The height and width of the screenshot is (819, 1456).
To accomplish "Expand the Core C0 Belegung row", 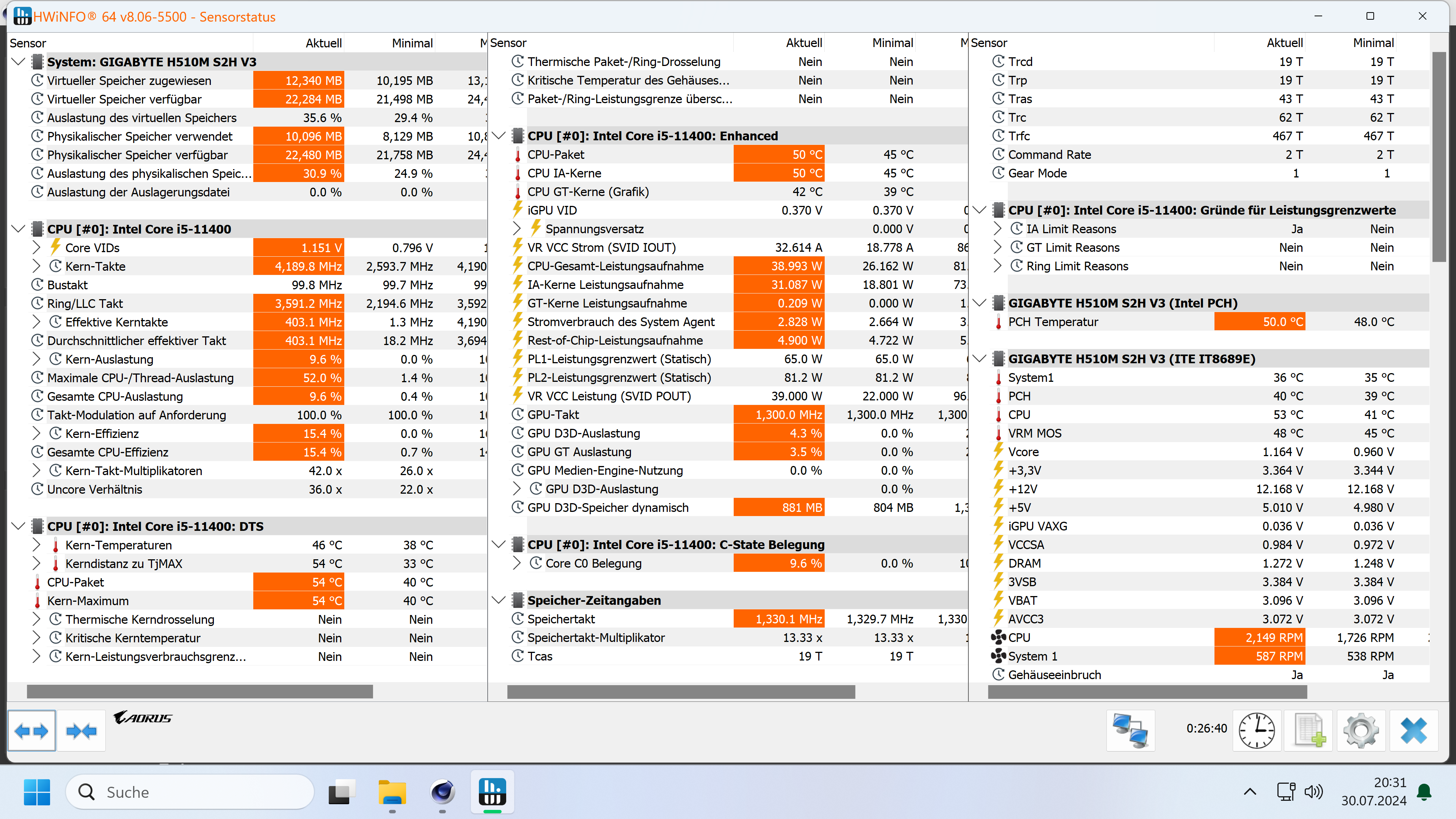I will pyautogui.click(x=517, y=563).
